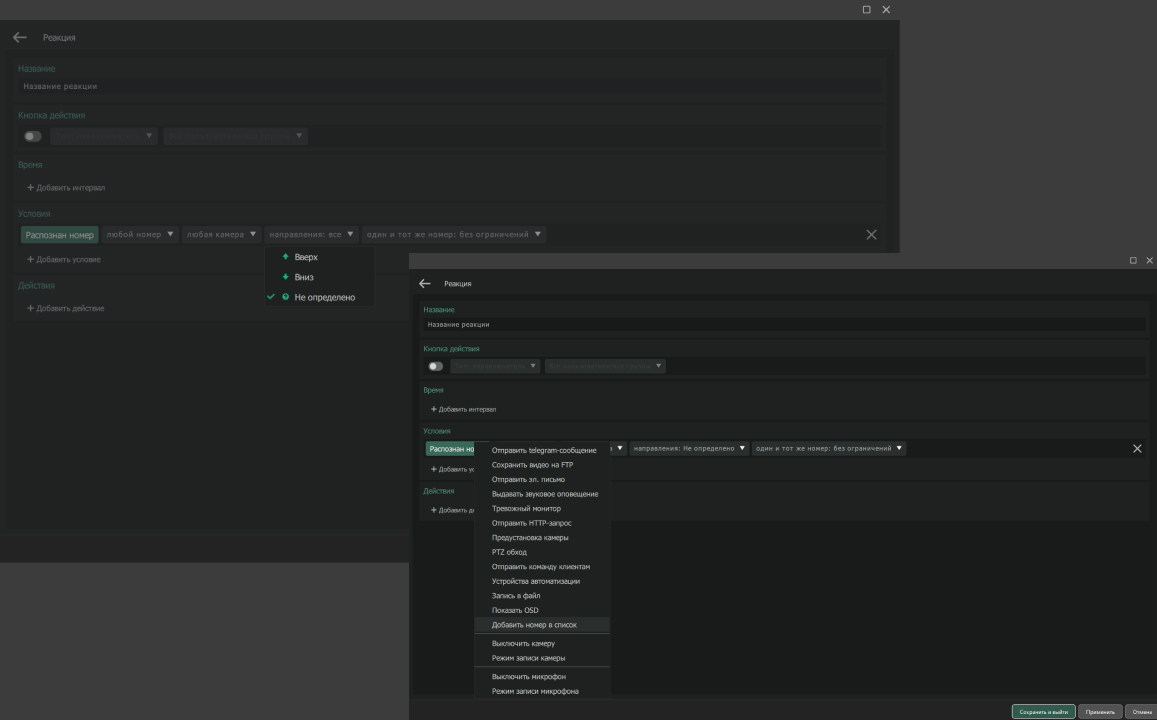
Task: Click the plus icon for Добавить интервал in front window
Action: click(x=433, y=409)
